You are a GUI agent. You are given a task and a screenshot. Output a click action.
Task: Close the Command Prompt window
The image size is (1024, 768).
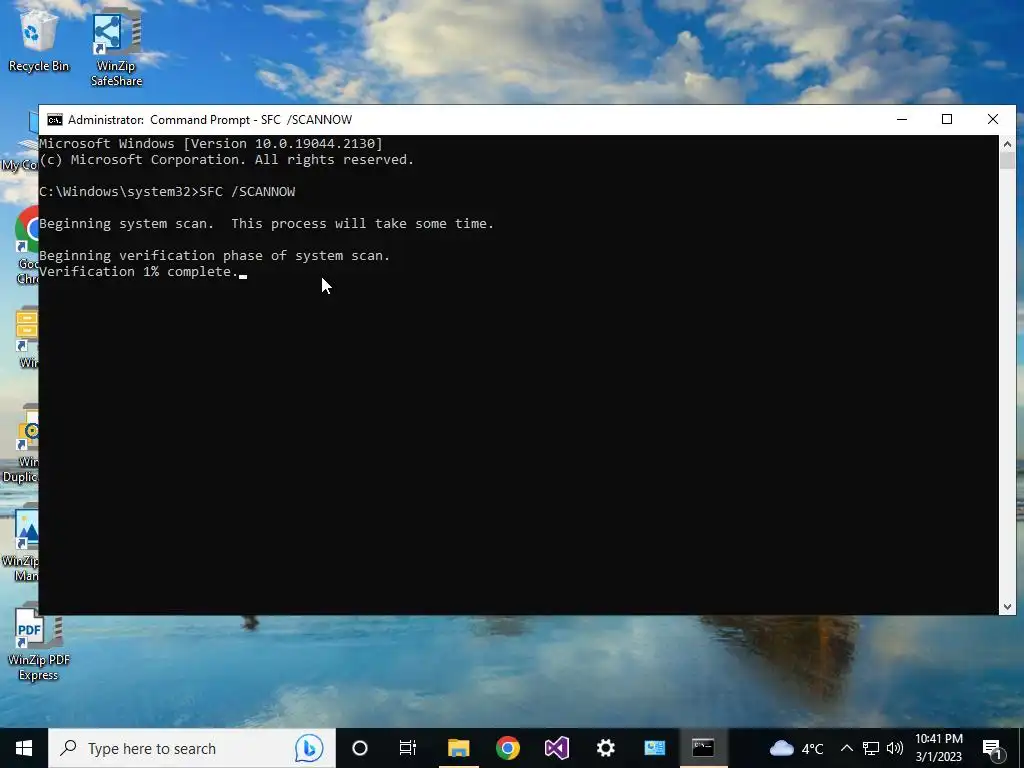click(x=993, y=120)
